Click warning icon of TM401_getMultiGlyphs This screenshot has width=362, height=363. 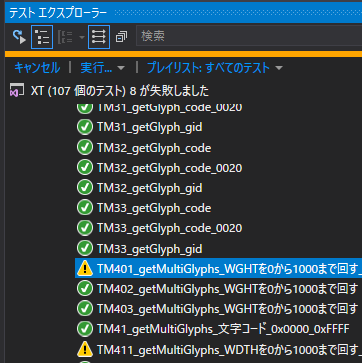tap(85, 268)
